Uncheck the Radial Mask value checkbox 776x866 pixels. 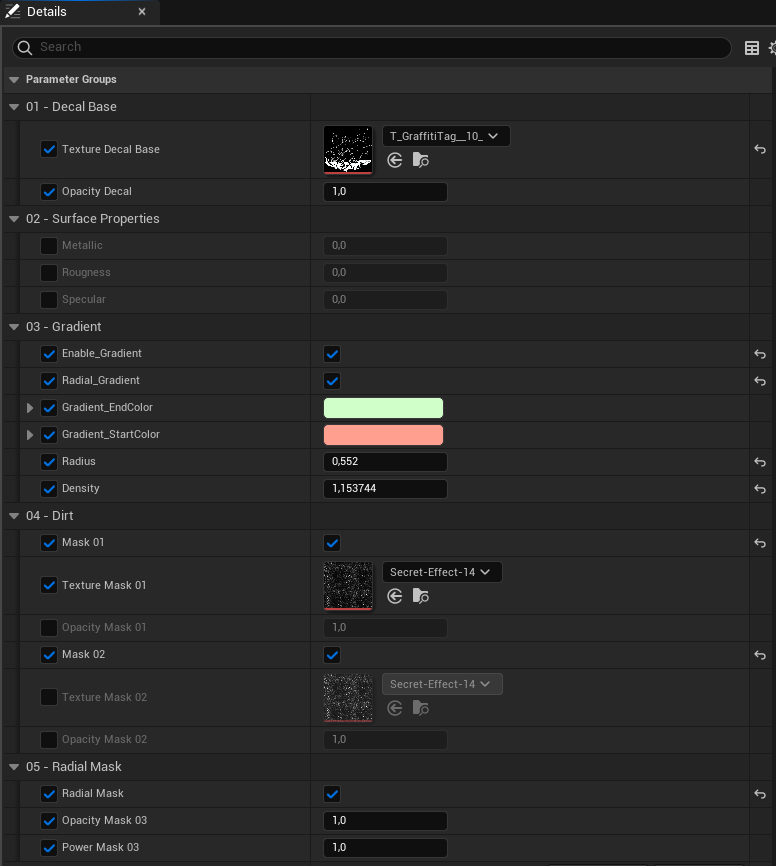pos(332,794)
